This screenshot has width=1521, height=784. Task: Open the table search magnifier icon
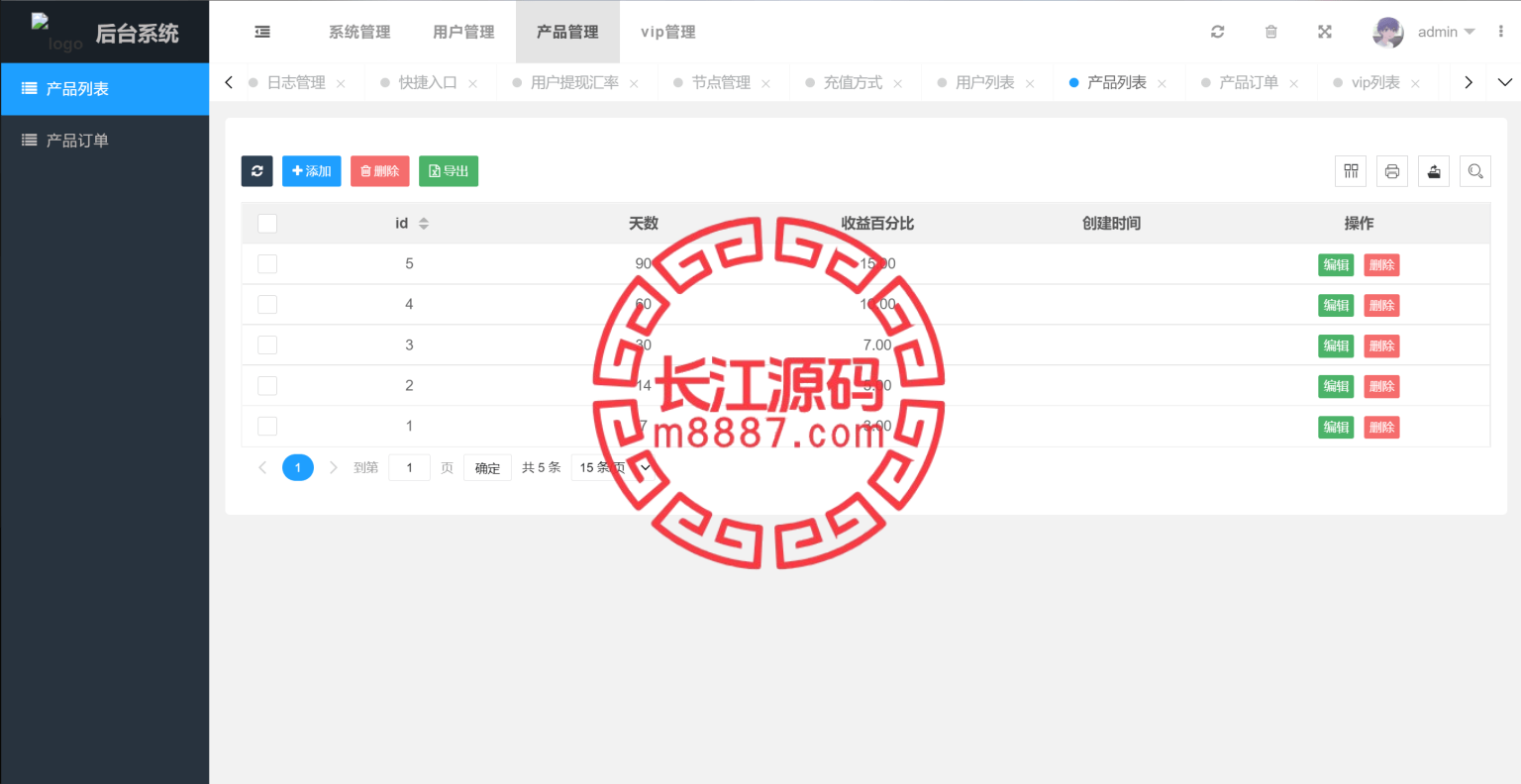tap(1475, 171)
